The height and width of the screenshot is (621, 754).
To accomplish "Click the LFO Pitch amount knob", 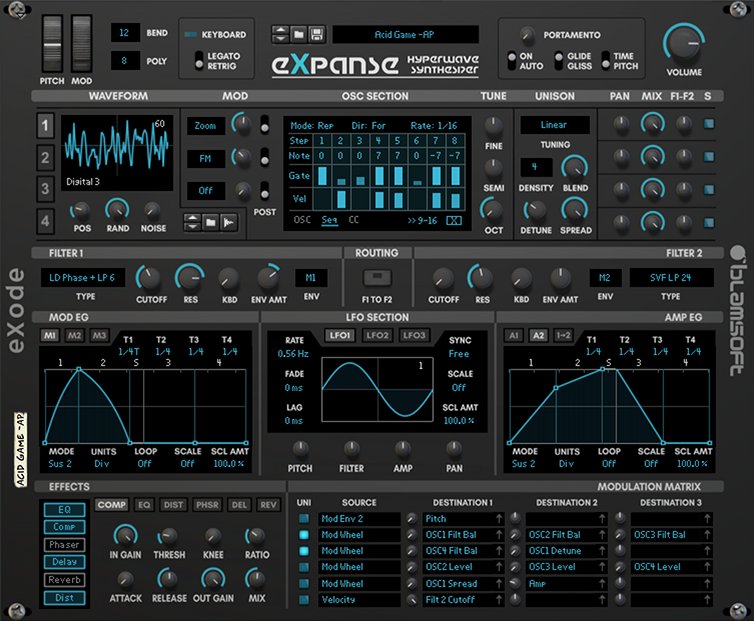I will (301, 449).
